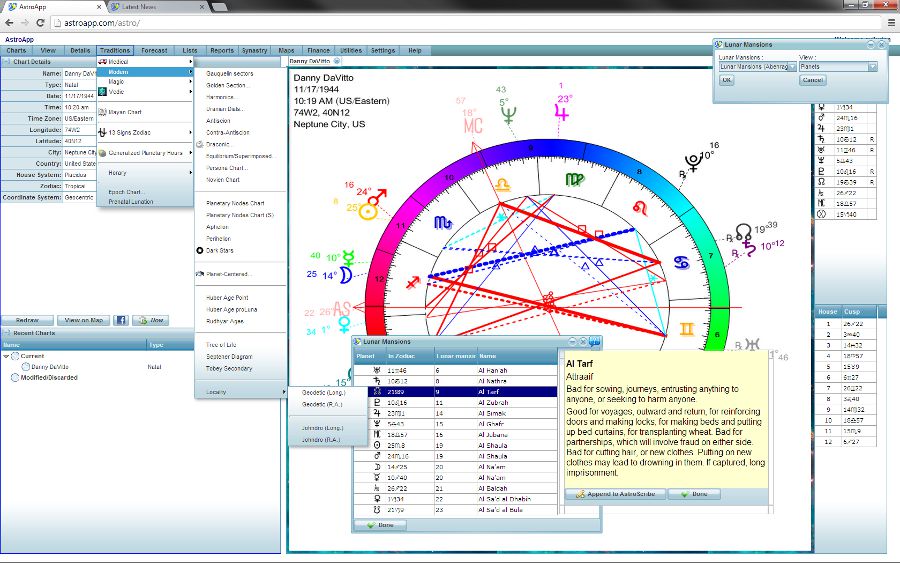Open the Chrome hamburger menu
Viewport: 900px width, 563px height.
[x=887, y=21]
